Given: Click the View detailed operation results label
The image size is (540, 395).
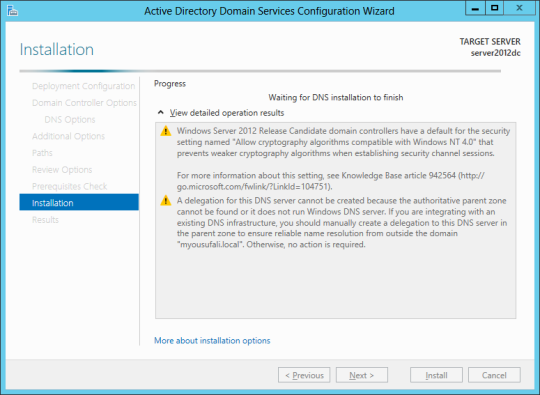Looking at the screenshot, I should point(227,113).
